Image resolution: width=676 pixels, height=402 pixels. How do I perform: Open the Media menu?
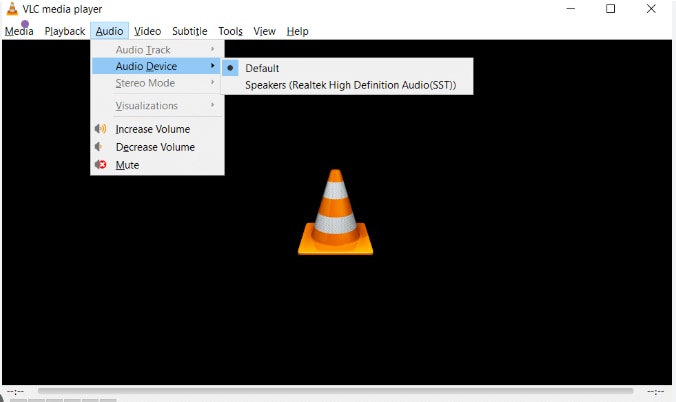pos(19,31)
